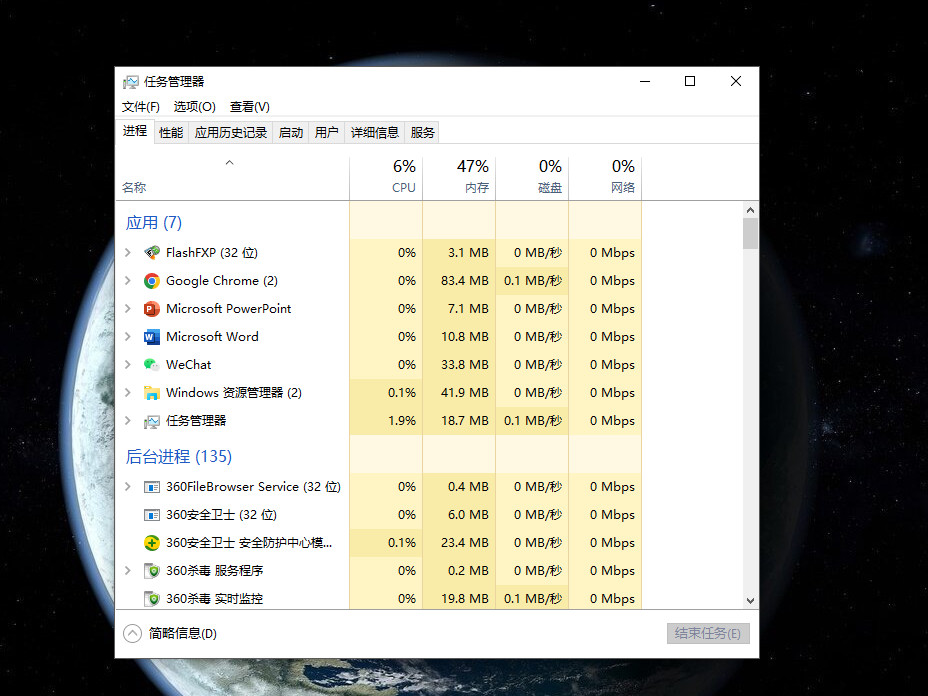928x696 pixels.
Task: Click the Google Chrome icon in process list
Action: tap(152, 281)
